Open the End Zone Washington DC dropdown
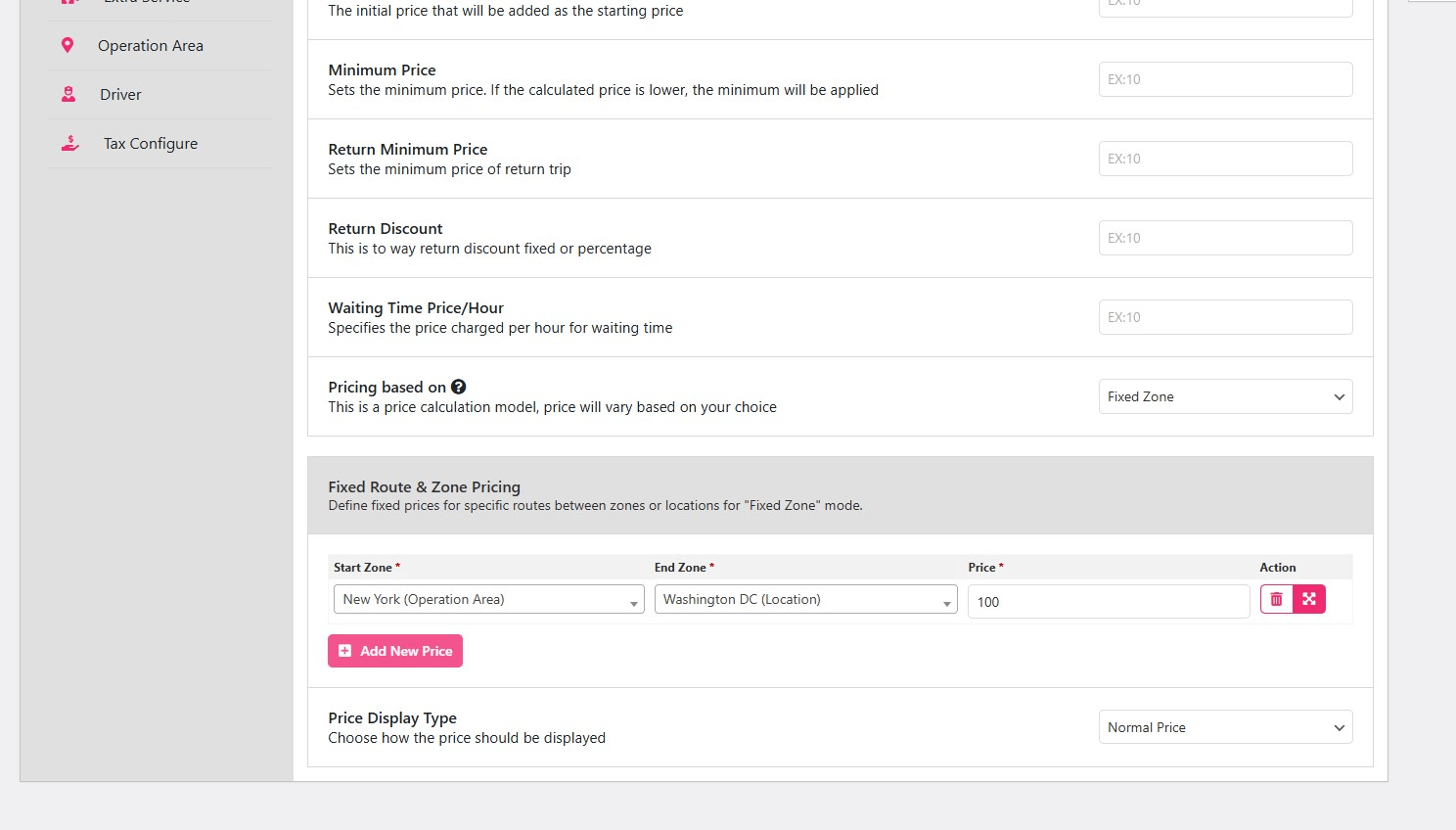Image resolution: width=1456 pixels, height=830 pixels. [805, 599]
